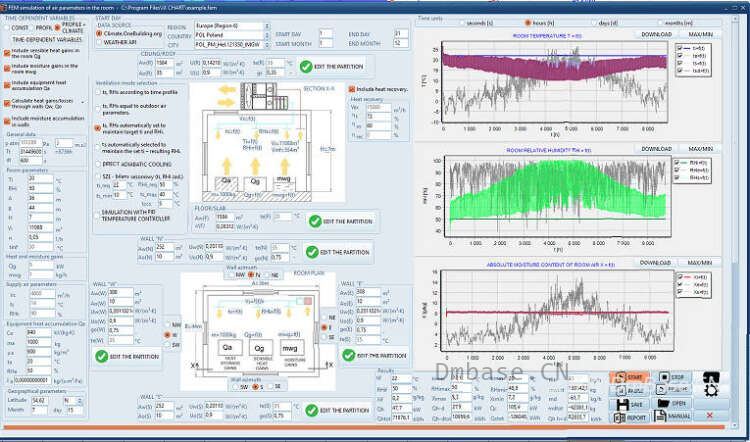
Task: Select ts, RHs equal to outdoor air parameters
Action: click(x=98, y=107)
